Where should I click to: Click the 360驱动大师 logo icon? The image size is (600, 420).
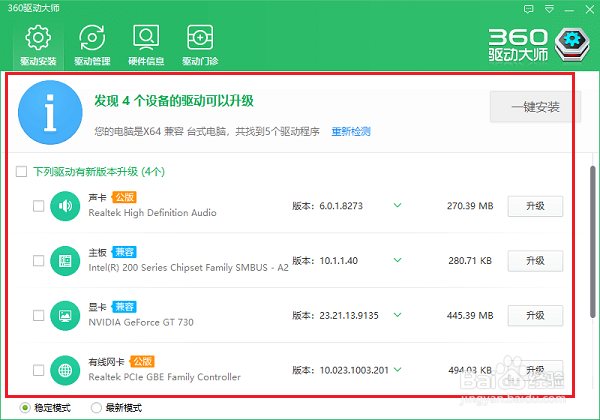572,45
